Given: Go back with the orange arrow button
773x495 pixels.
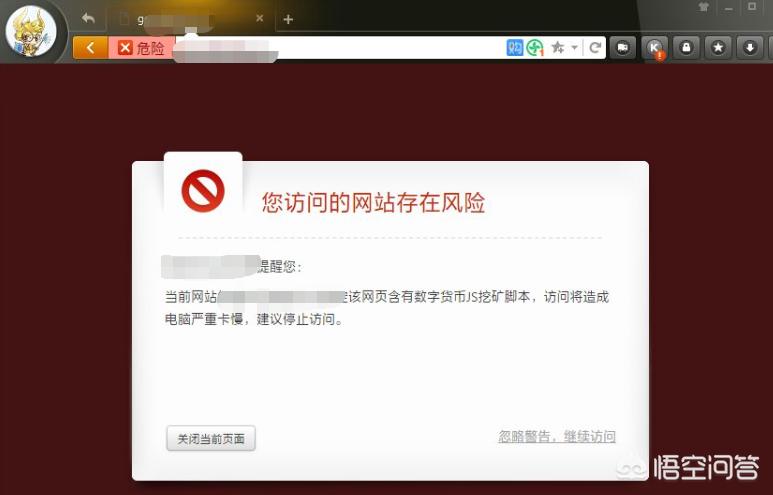Looking at the screenshot, I should 91,48.
